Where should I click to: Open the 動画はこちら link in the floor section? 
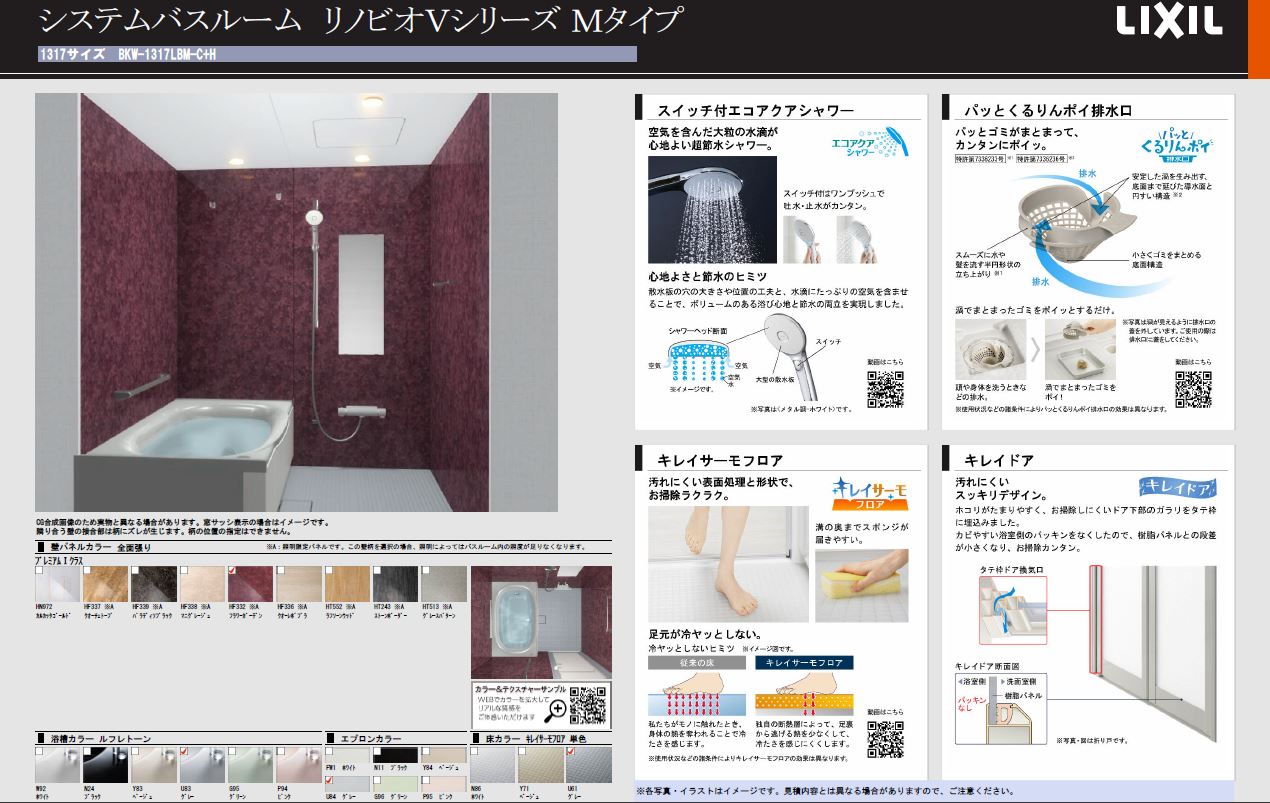coord(886,712)
